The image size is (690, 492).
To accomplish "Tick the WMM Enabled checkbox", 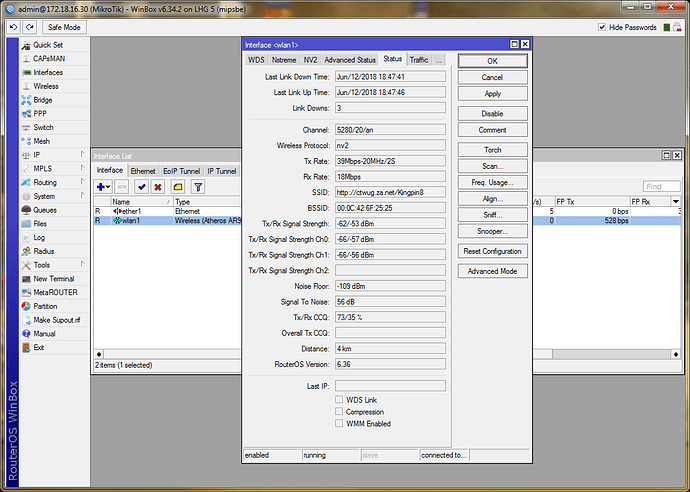I will [340, 423].
